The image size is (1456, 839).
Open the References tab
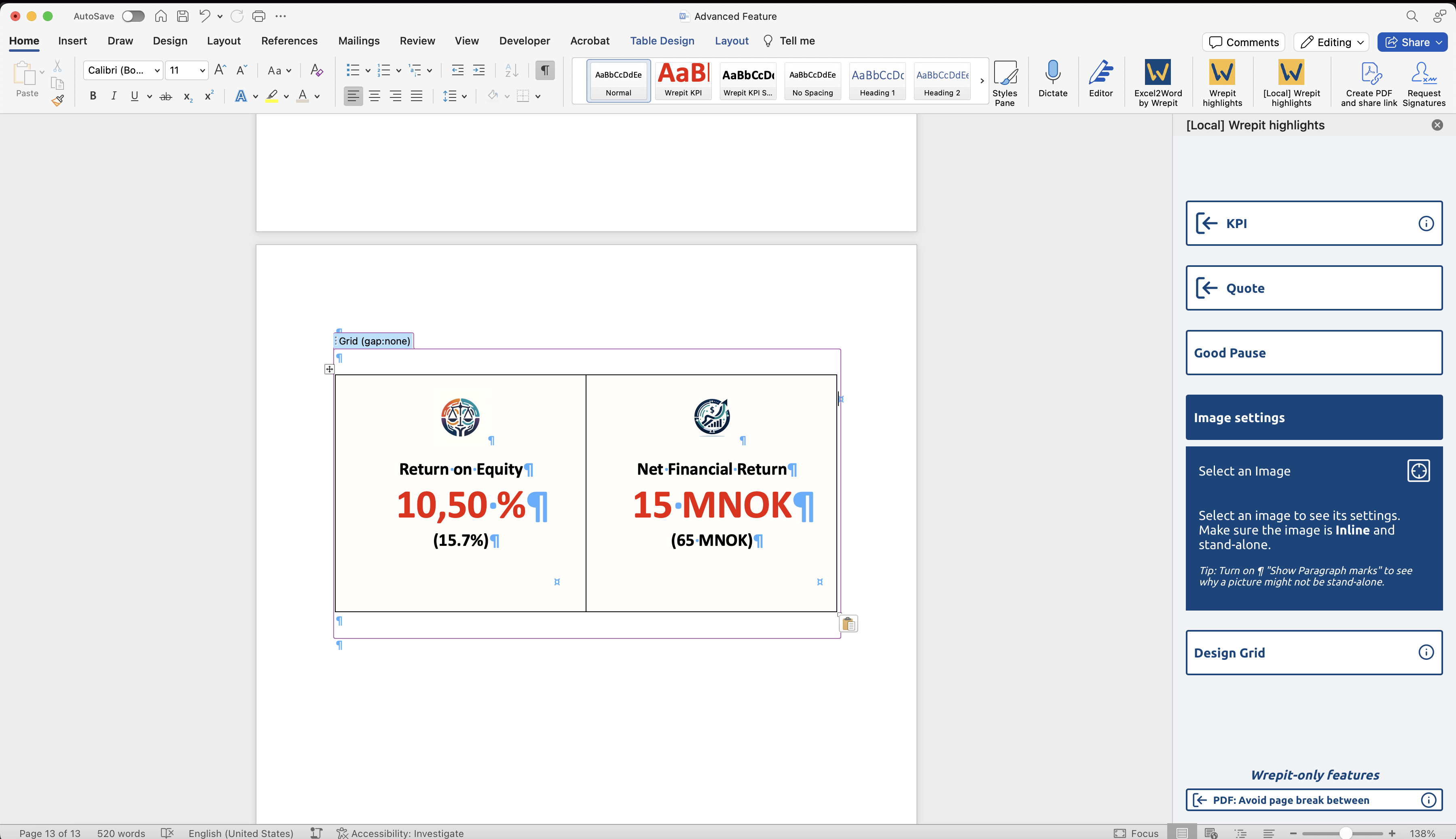(289, 41)
